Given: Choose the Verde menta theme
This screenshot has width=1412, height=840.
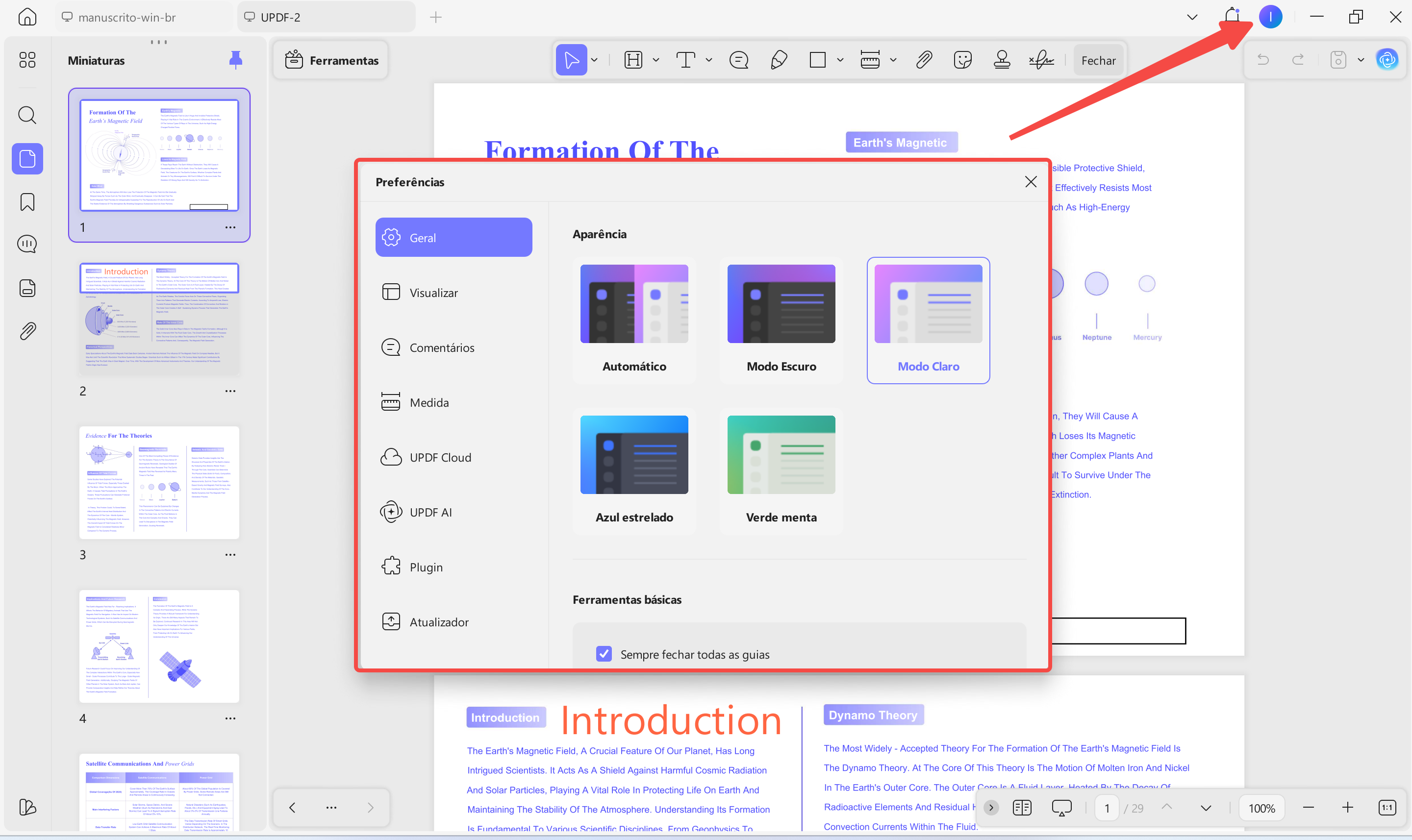Looking at the screenshot, I should coord(782,471).
